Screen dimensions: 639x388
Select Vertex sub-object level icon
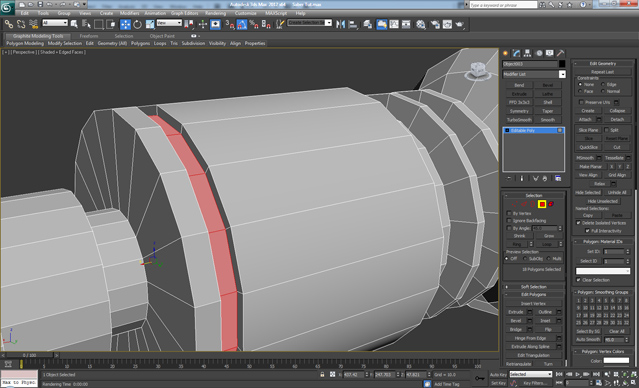pyautogui.click(x=516, y=204)
